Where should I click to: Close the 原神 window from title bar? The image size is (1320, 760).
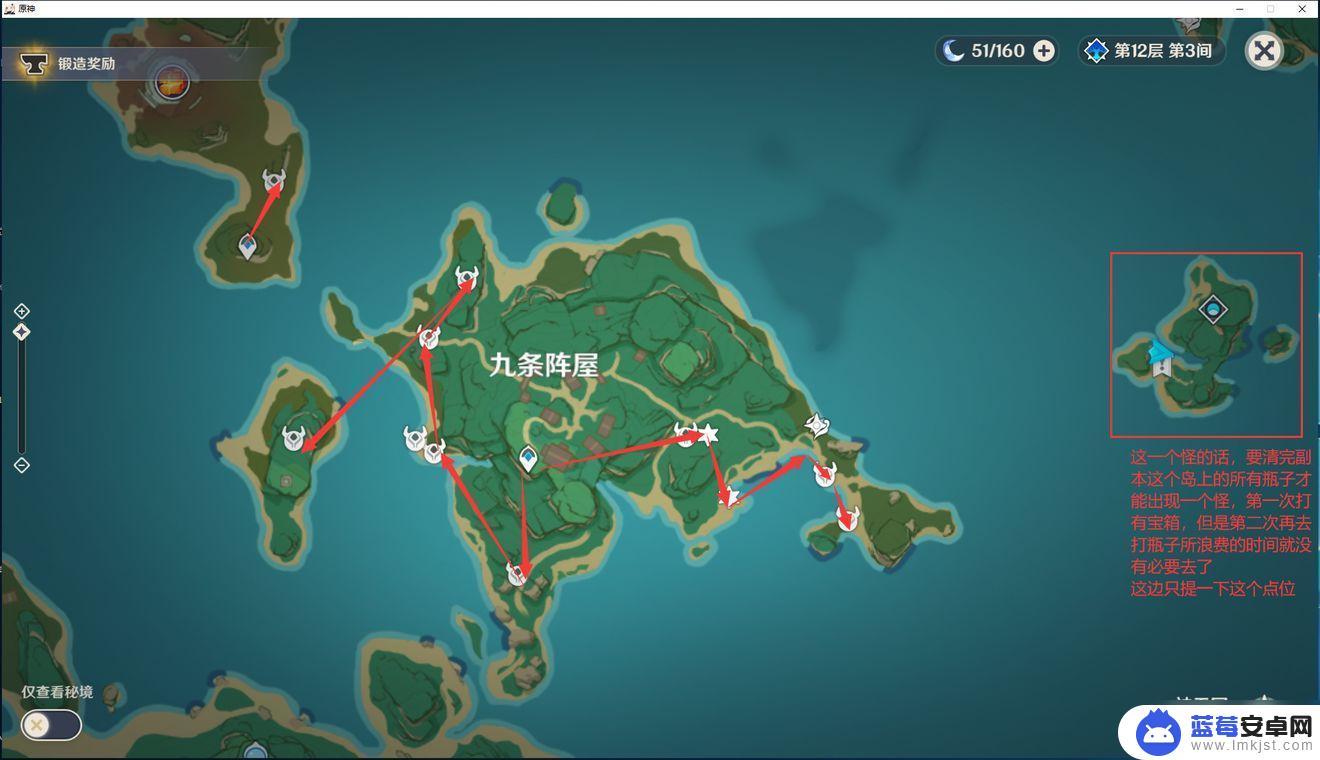[1303, 8]
